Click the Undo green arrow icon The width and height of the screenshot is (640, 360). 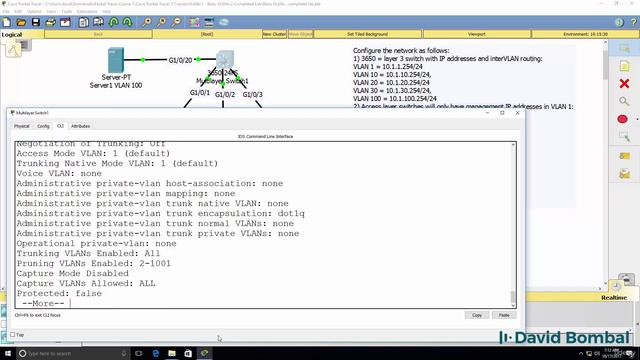coord(113,22)
